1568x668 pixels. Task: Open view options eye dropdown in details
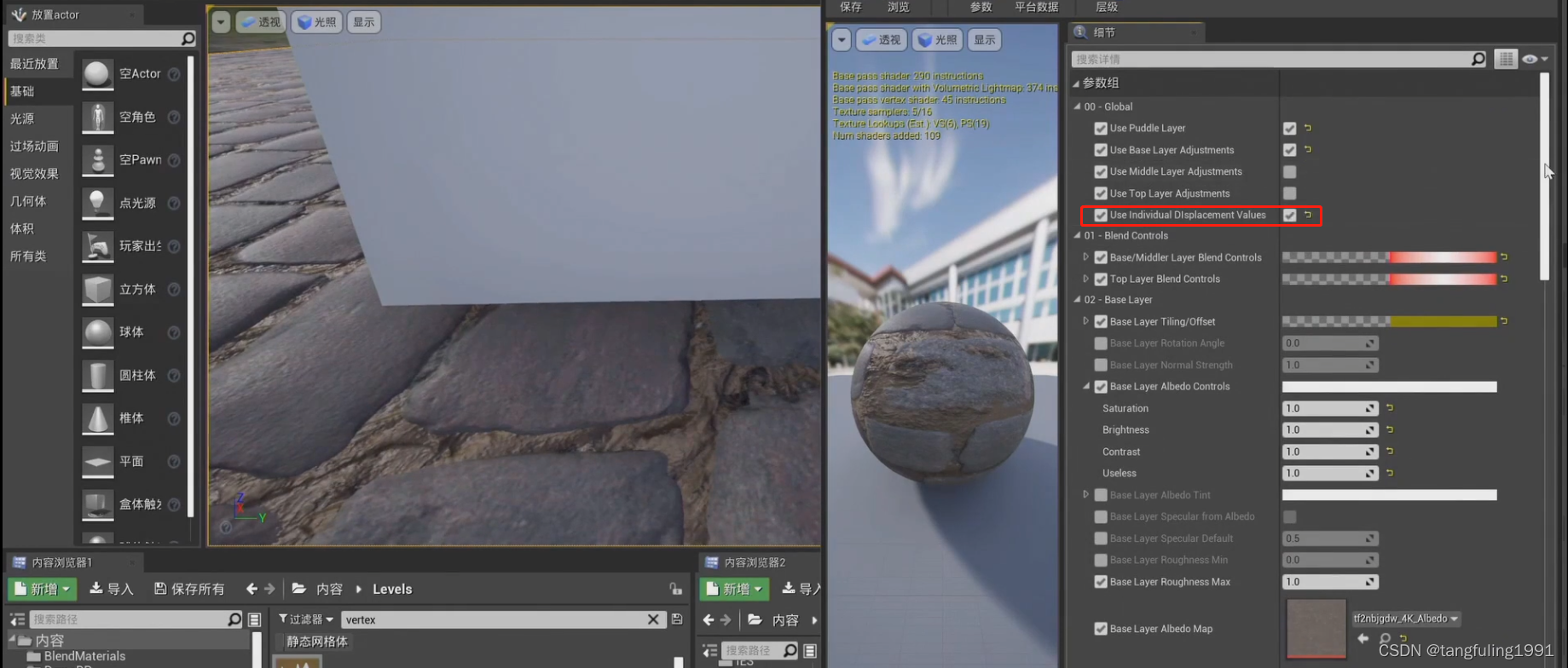[1535, 59]
